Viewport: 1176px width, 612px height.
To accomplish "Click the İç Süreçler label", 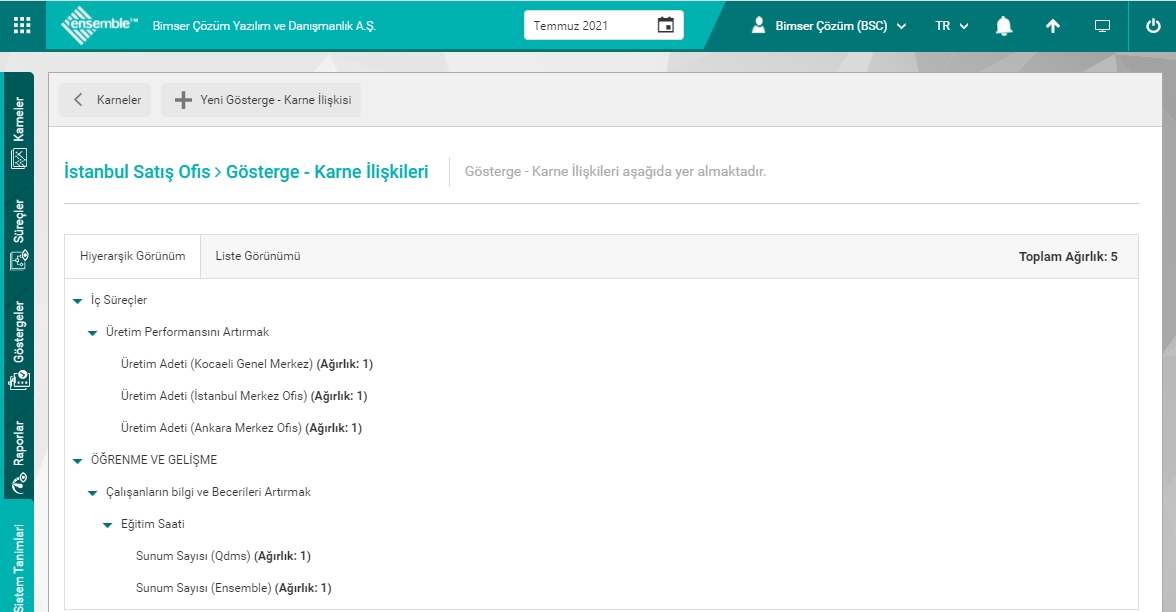I will [x=118, y=300].
